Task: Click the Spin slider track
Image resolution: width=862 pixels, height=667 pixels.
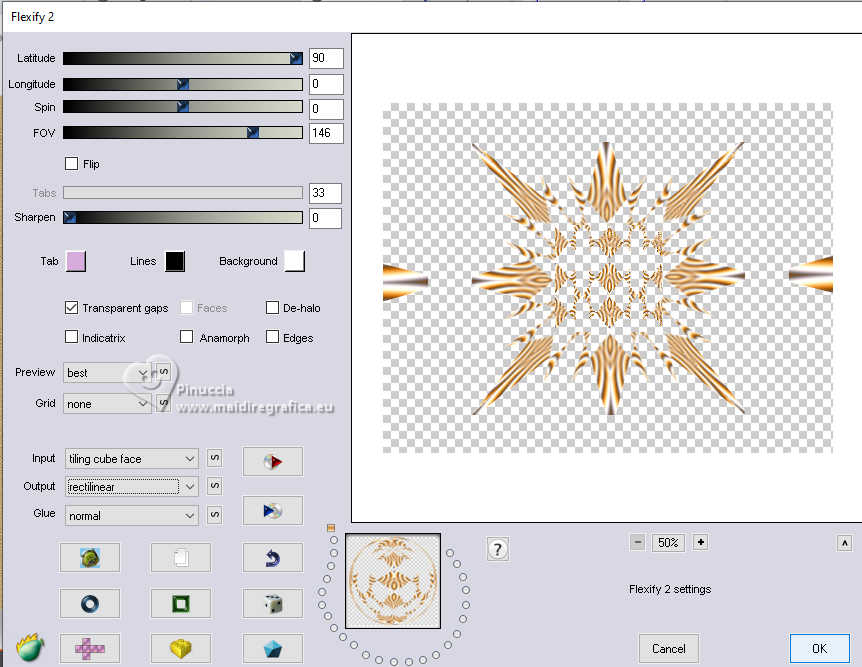Action: pyautogui.click(x=183, y=107)
